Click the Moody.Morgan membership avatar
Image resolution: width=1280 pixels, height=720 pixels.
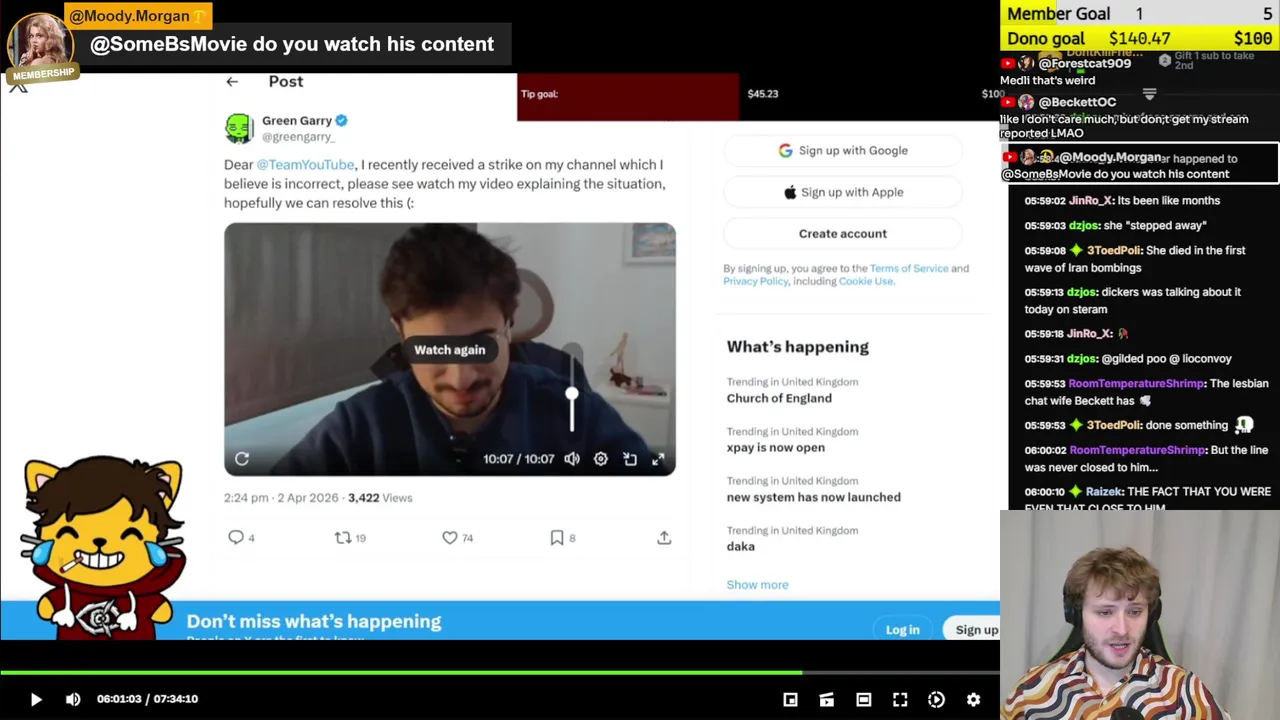41,44
